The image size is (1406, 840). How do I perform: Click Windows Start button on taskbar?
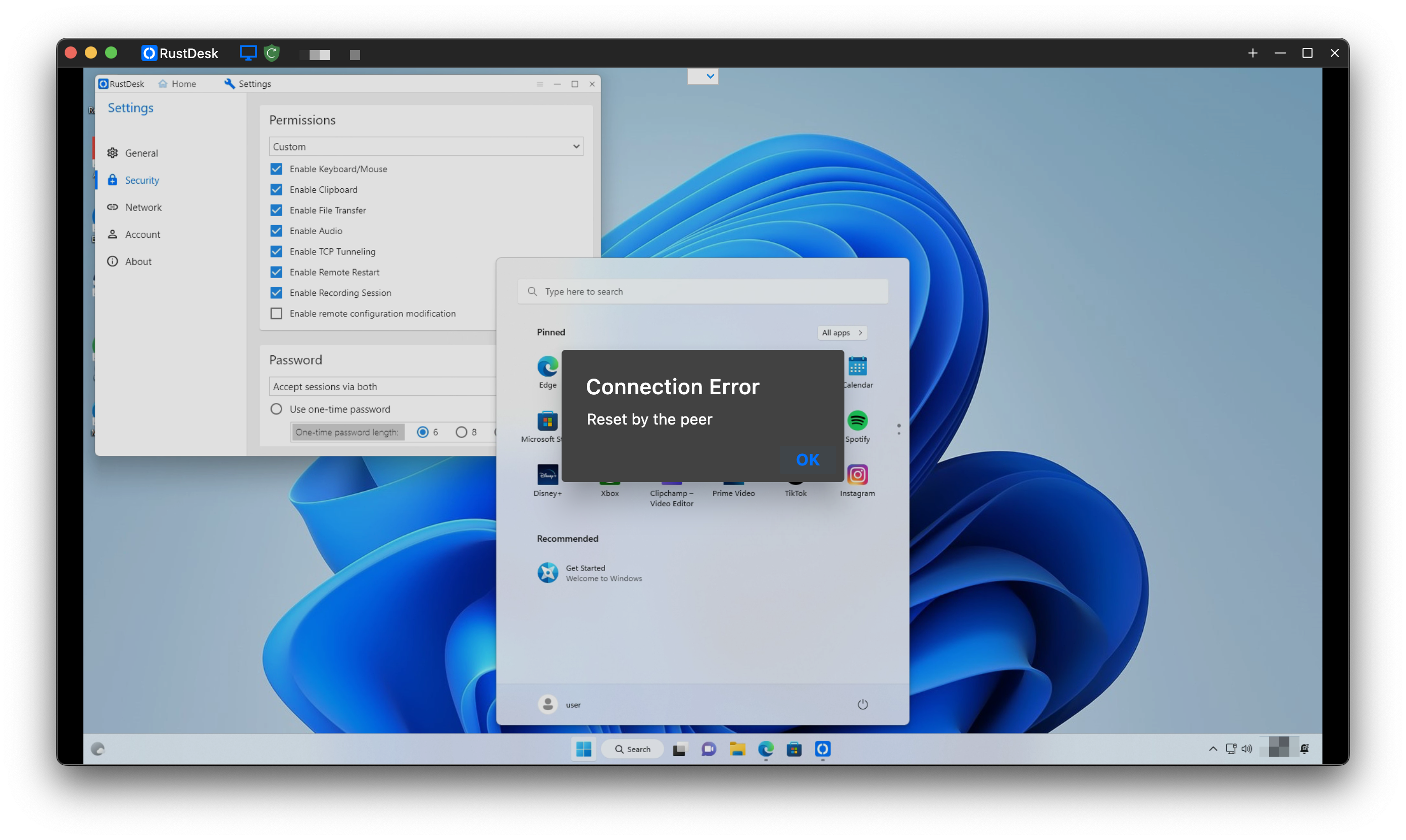(x=583, y=749)
